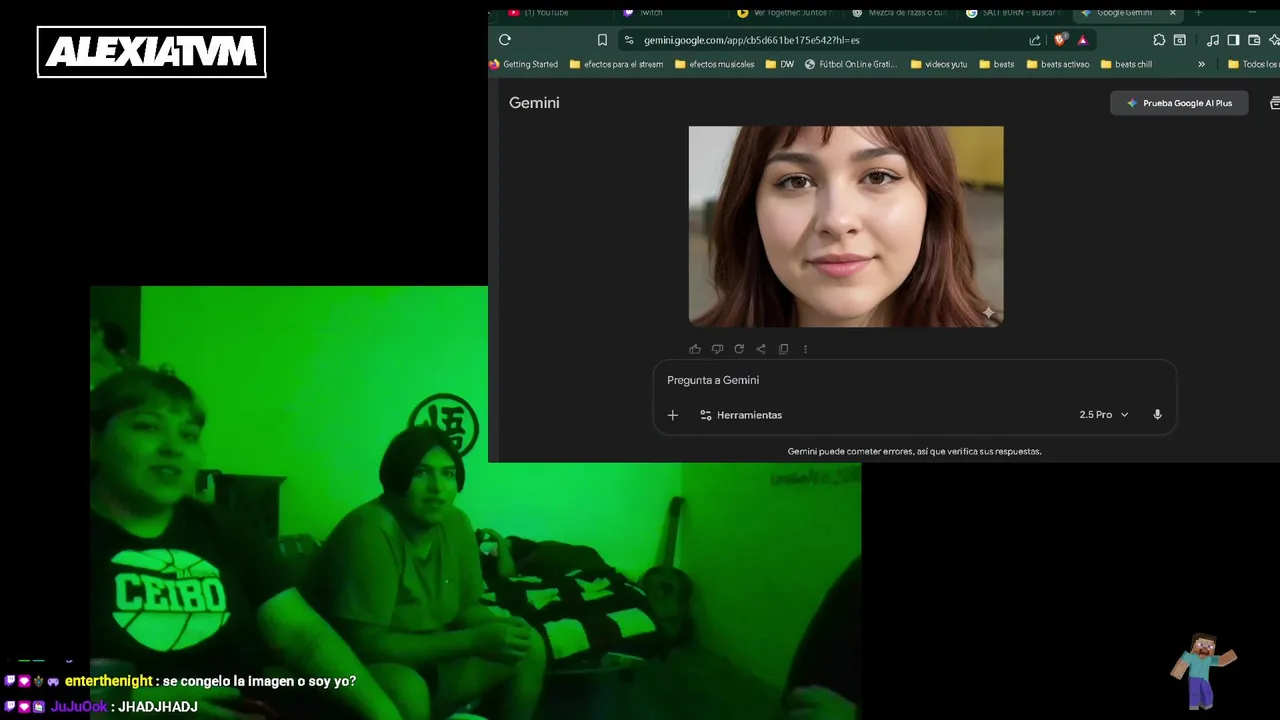Click the Gemini logo text
Screen dimensions: 1280x720
pyautogui.click(x=534, y=103)
